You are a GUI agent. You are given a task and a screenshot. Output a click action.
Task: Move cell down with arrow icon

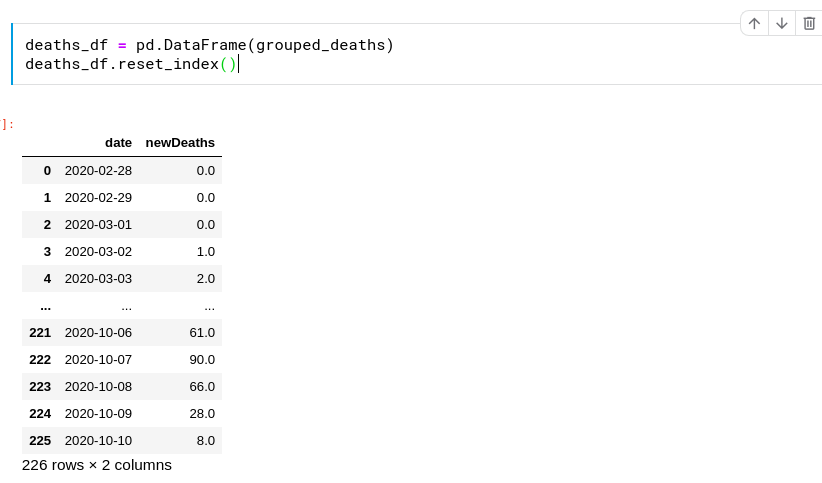[782, 24]
